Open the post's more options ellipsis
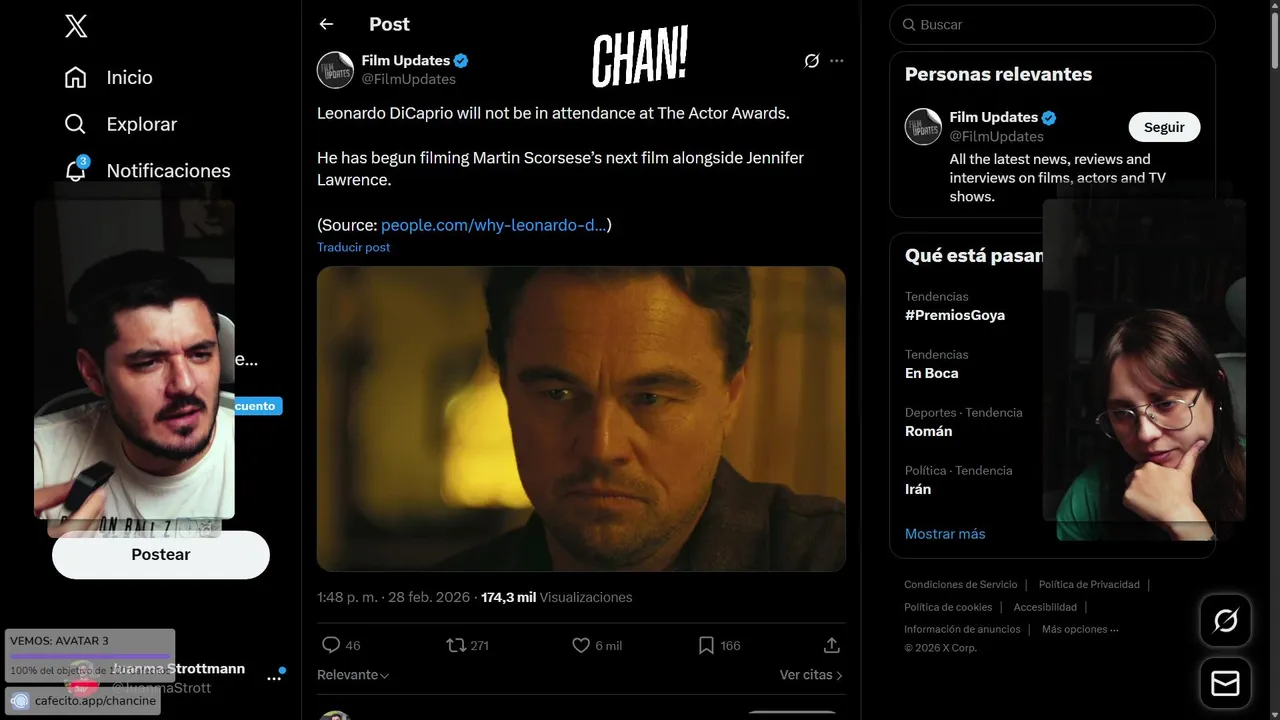 (x=837, y=61)
